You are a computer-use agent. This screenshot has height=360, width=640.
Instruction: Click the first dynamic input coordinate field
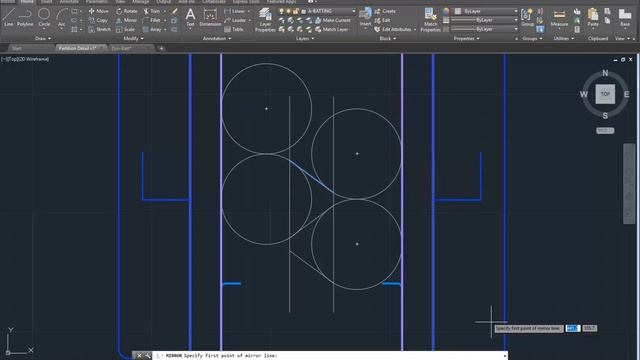click(573, 328)
